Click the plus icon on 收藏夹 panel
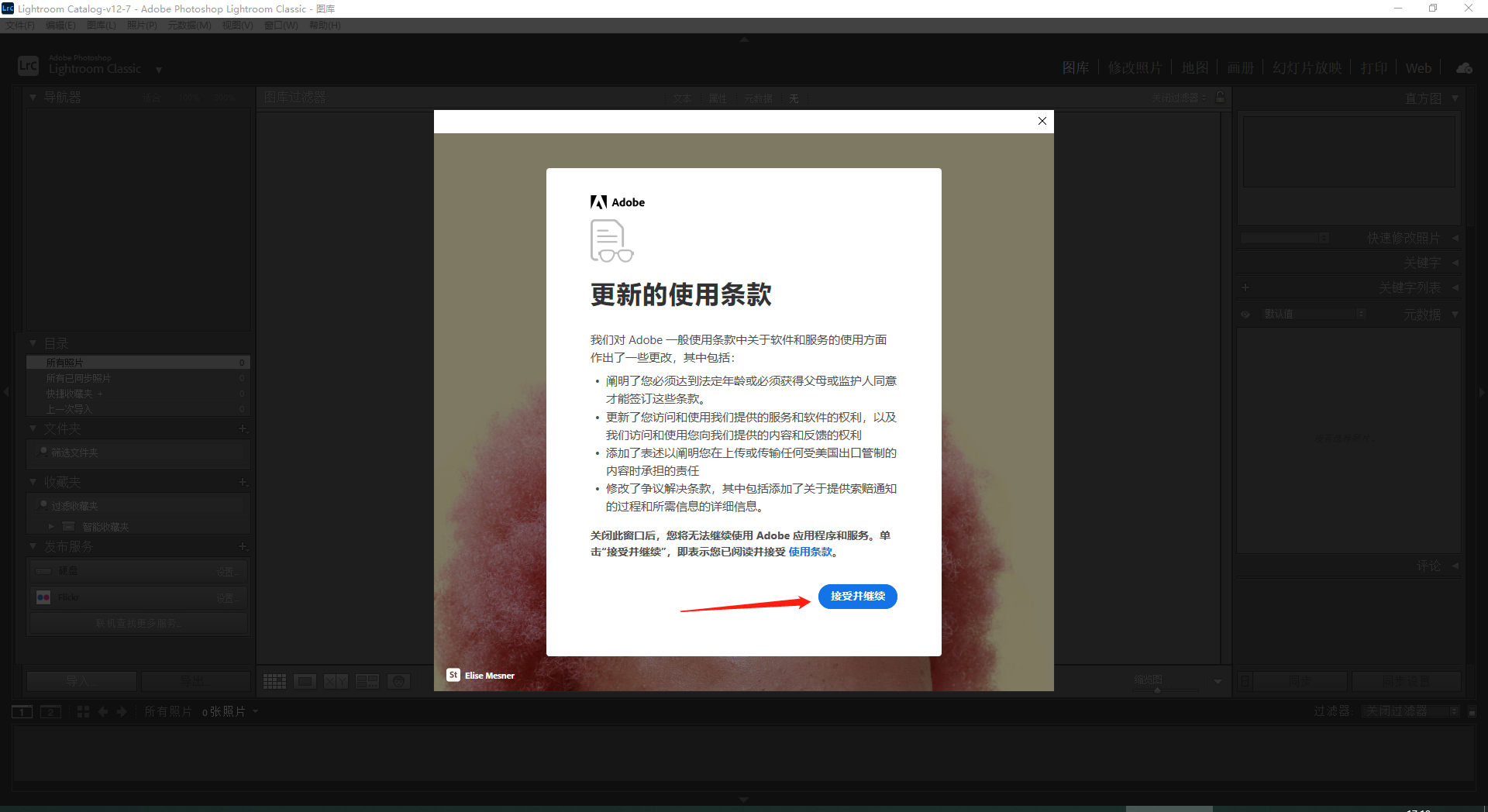The image size is (1488, 812). (243, 482)
